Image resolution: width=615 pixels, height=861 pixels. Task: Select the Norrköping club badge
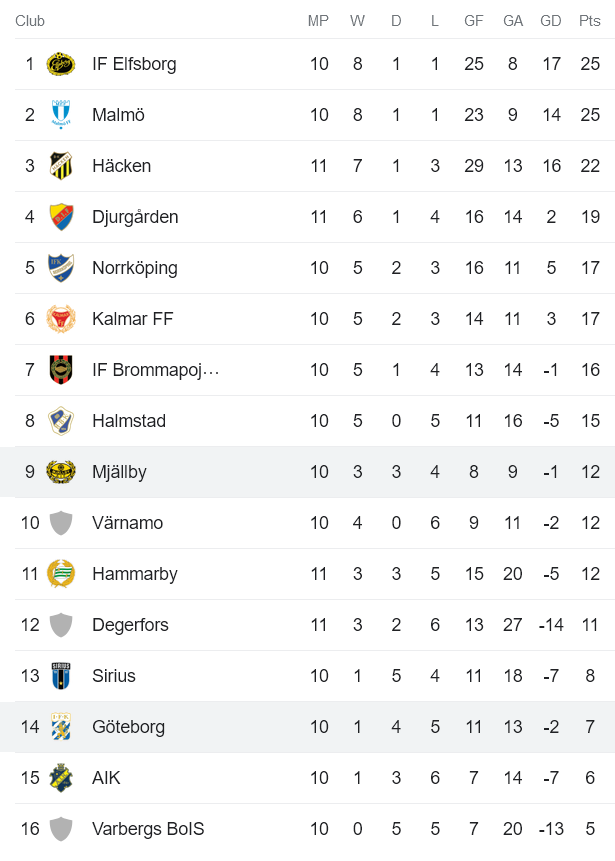60,267
